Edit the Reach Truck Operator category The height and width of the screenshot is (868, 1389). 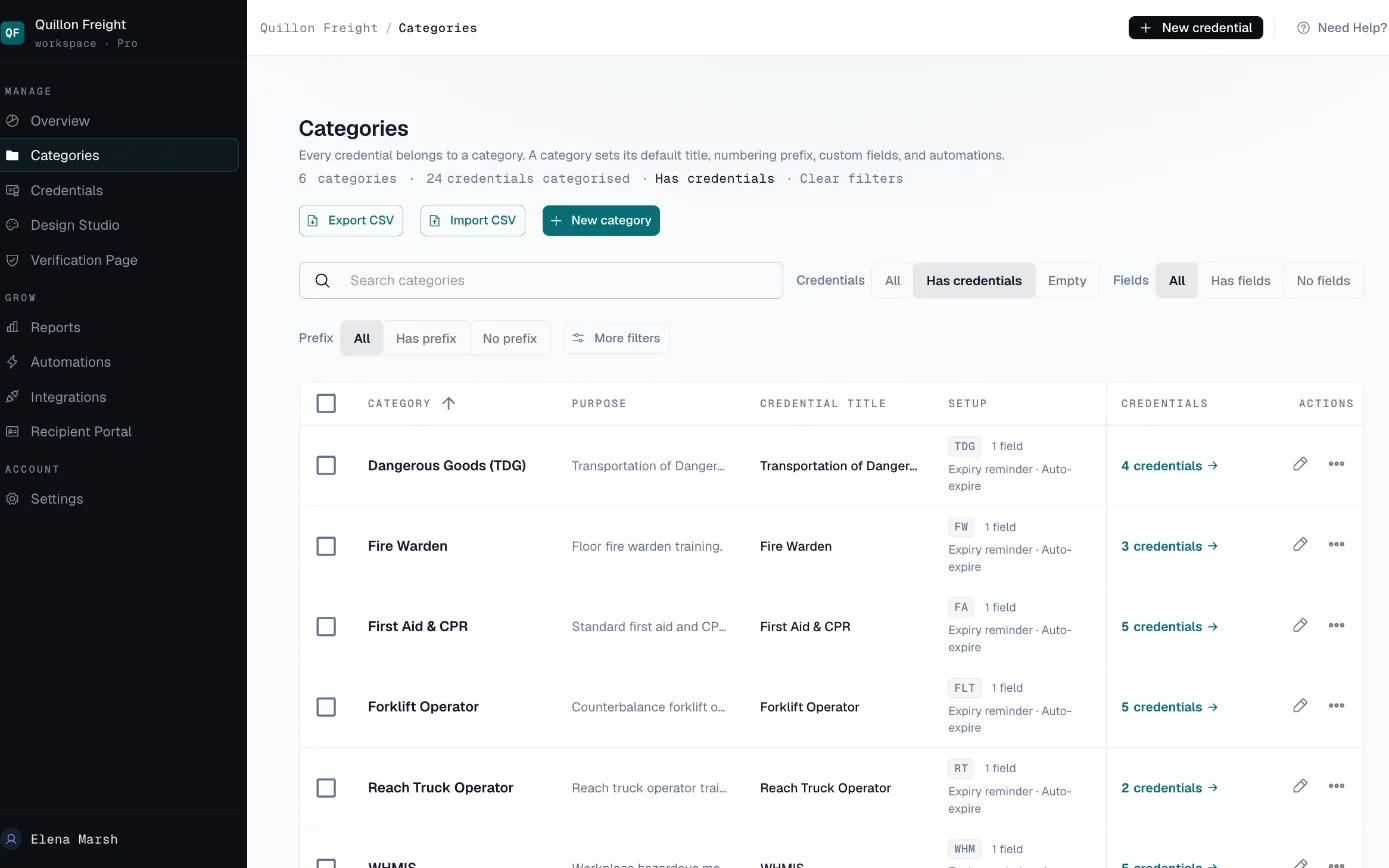(1300, 786)
